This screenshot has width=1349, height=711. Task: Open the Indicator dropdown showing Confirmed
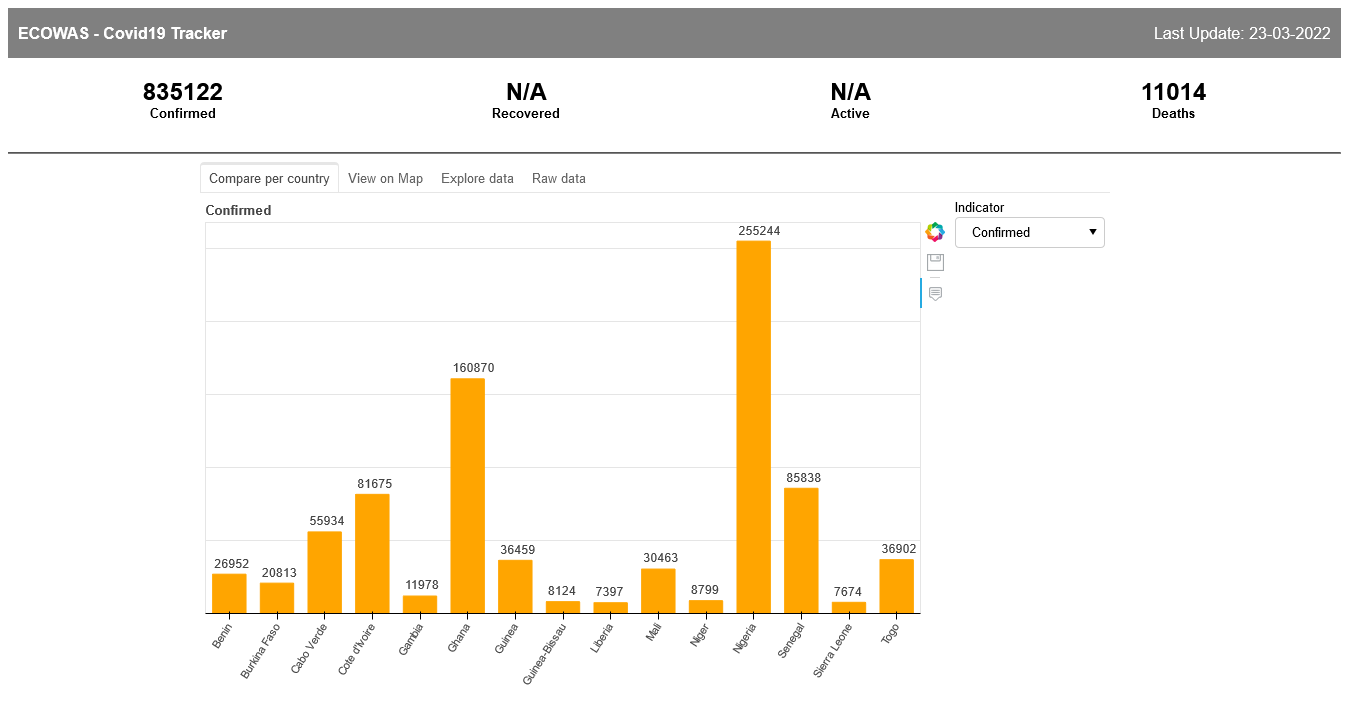(1030, 232)
